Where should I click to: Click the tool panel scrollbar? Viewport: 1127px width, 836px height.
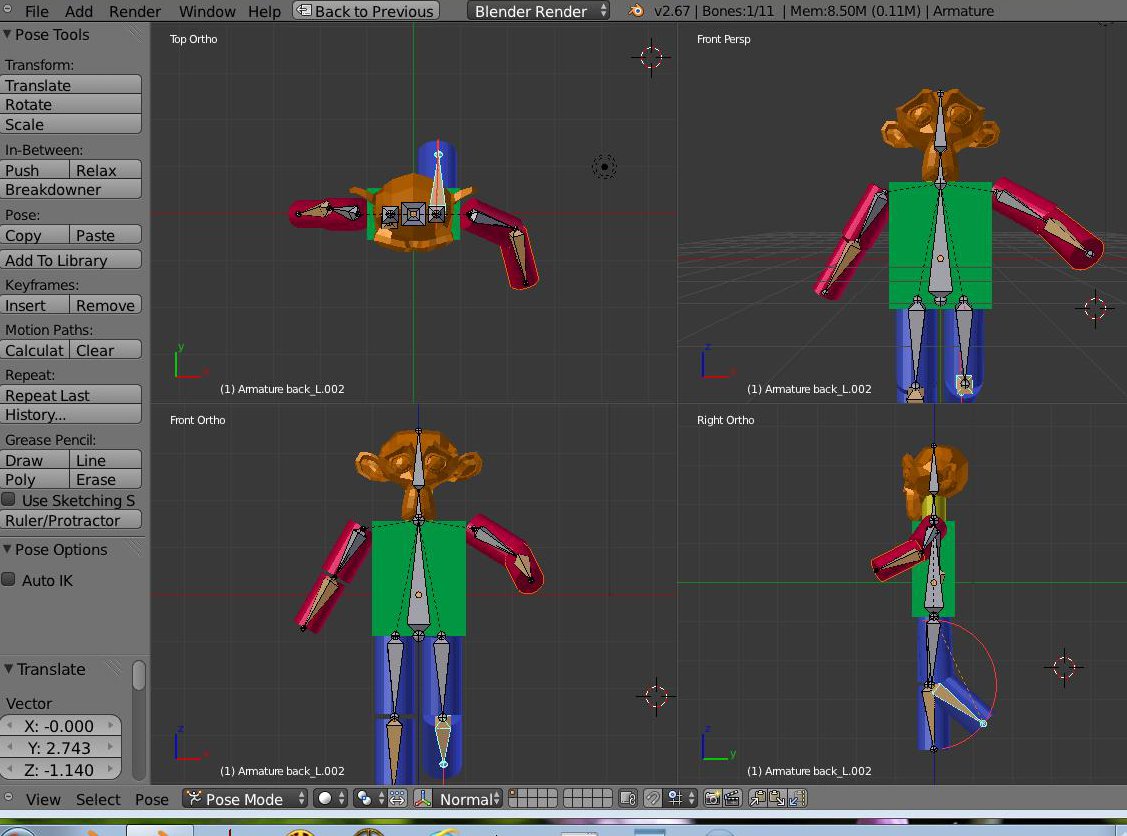[139, 676]
